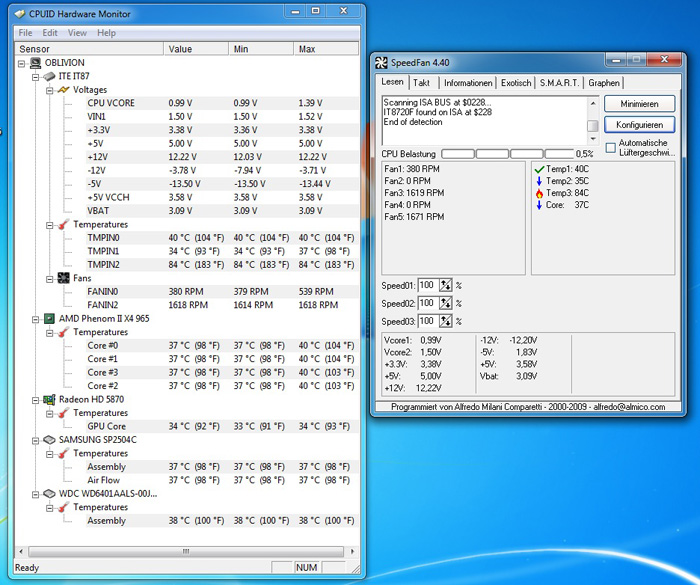The image size is (700, 585).
Task: Select the GPU Core temperature row
Action: coord(222,426)
